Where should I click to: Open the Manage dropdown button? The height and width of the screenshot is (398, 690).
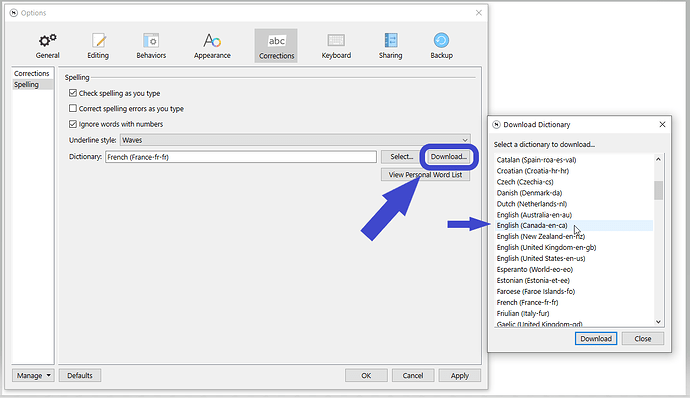click(33, 376)
